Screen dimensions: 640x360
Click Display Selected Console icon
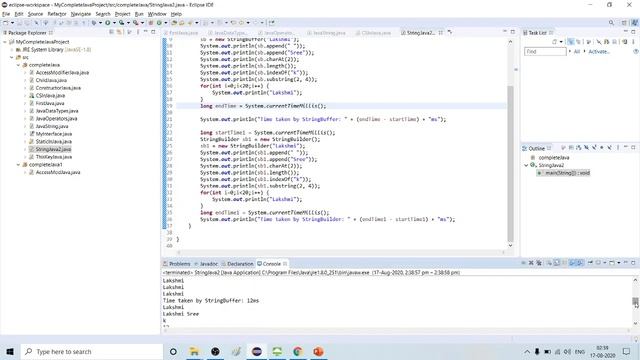pyautogui.click(x=598, y=263)
